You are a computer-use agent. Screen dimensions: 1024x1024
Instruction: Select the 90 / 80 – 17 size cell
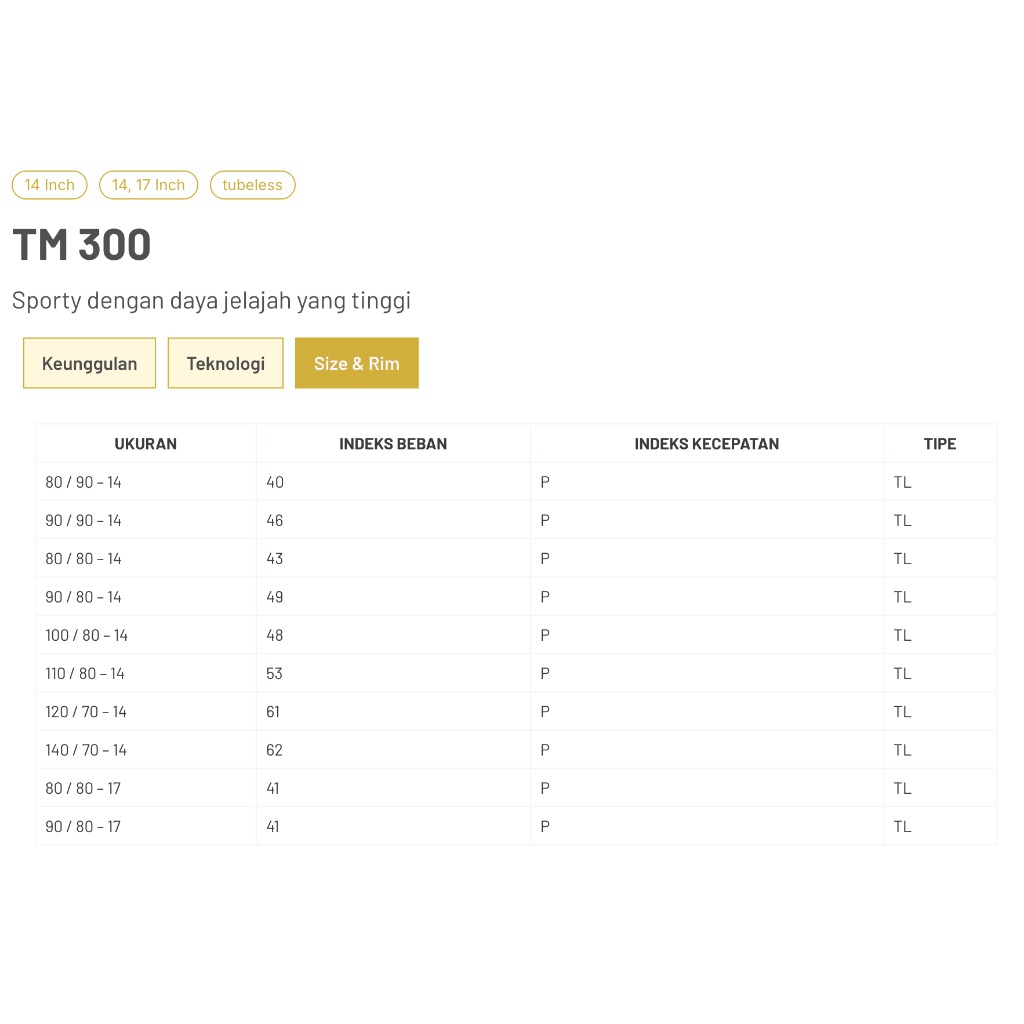(x=83, y=826)
